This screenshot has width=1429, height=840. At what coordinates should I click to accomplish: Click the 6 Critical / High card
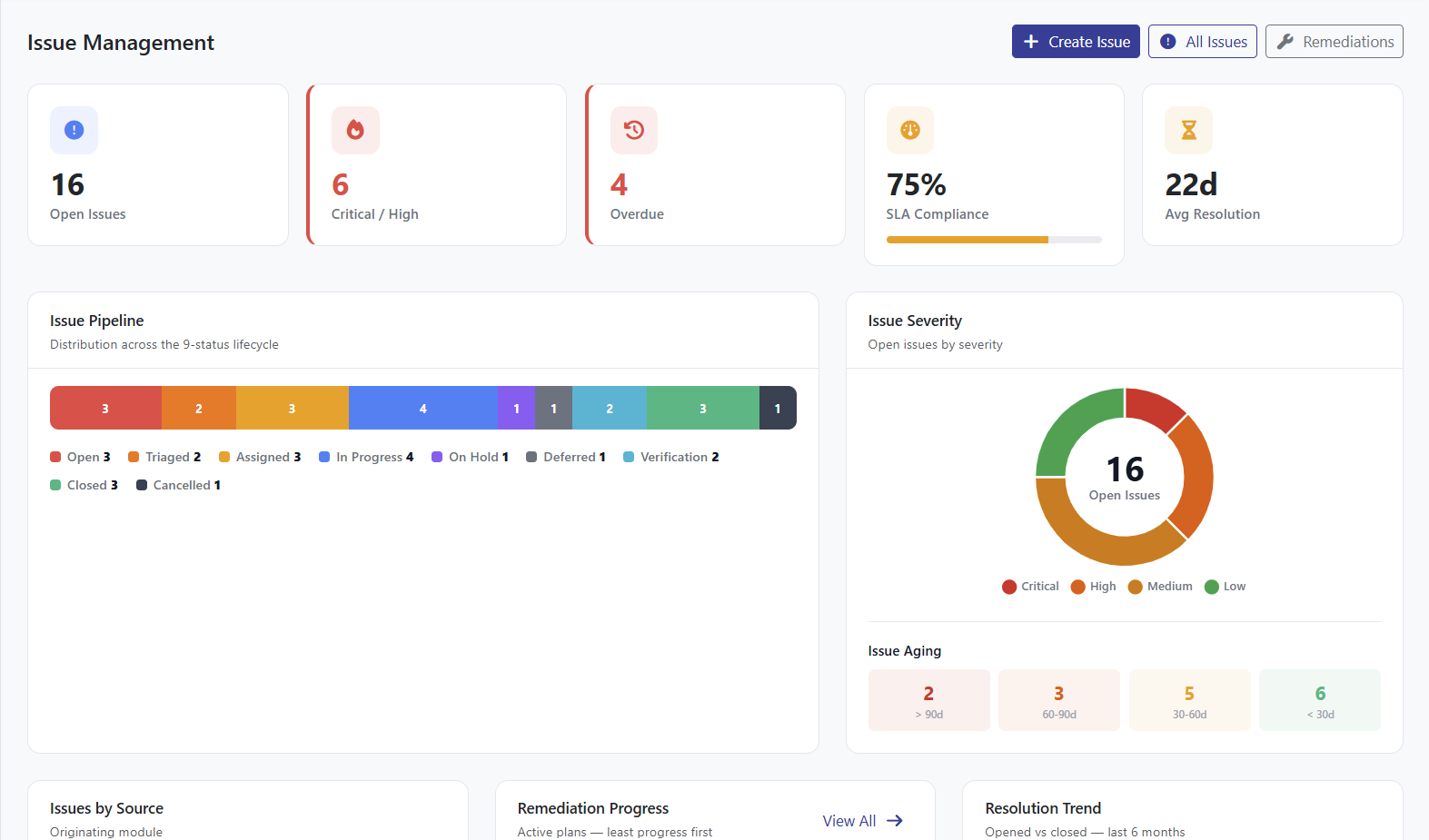coord(437,164)
